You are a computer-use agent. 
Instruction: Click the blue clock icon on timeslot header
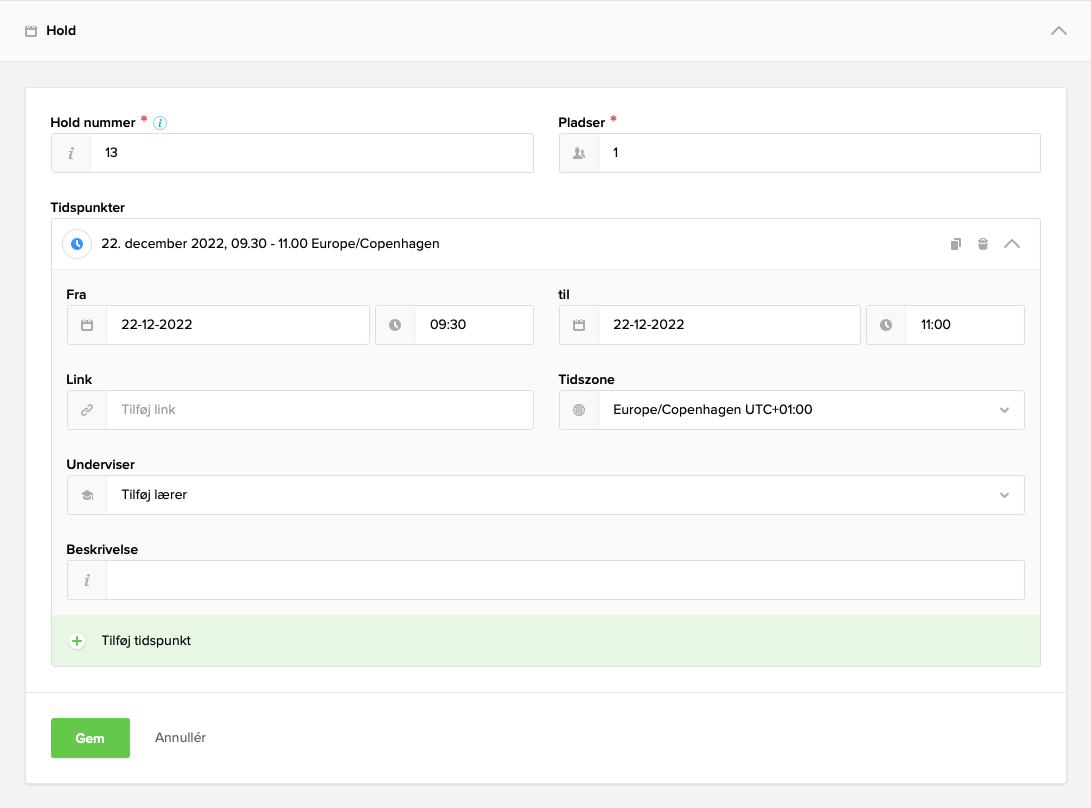coord(77,244)
